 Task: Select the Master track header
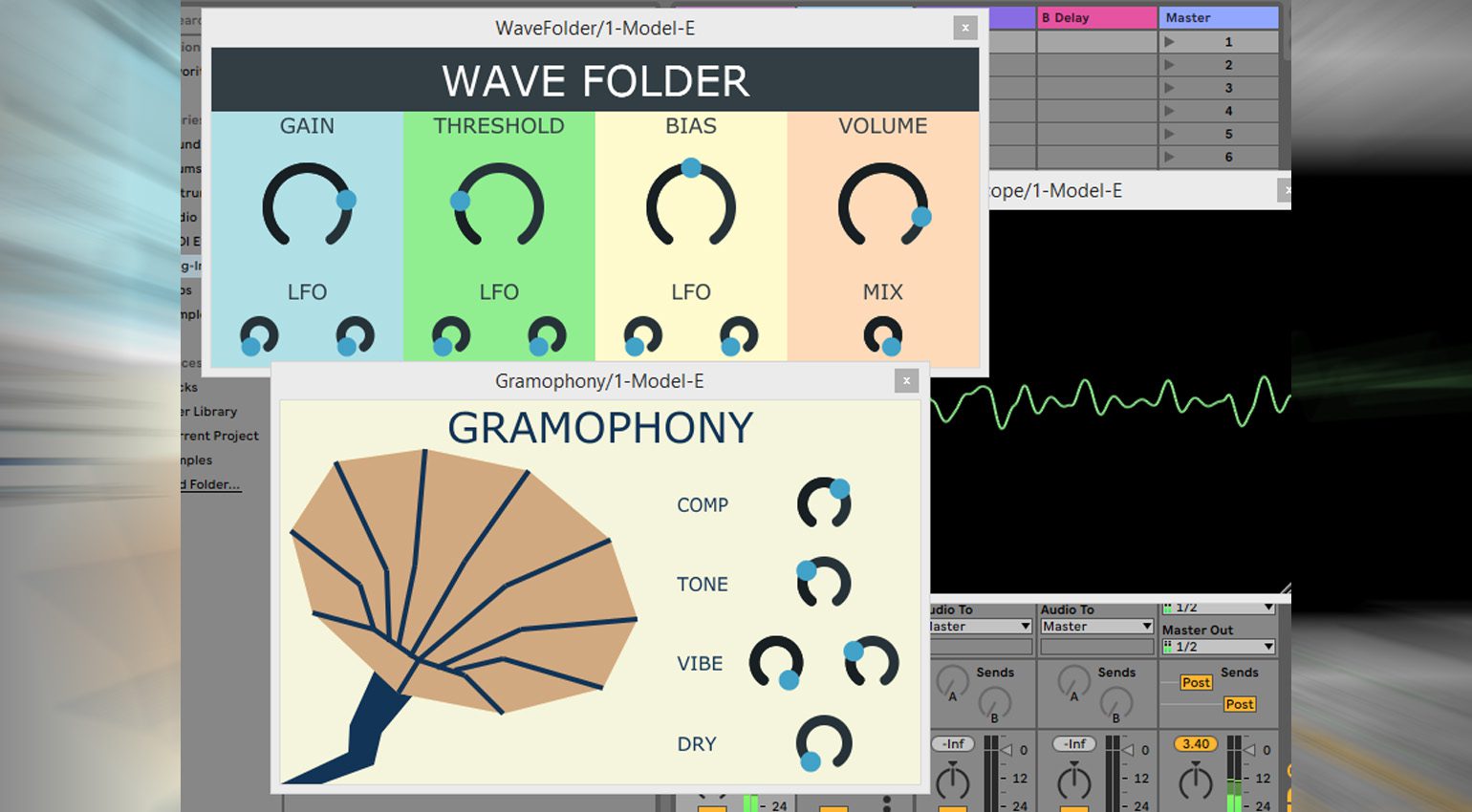coord(1219,17)
